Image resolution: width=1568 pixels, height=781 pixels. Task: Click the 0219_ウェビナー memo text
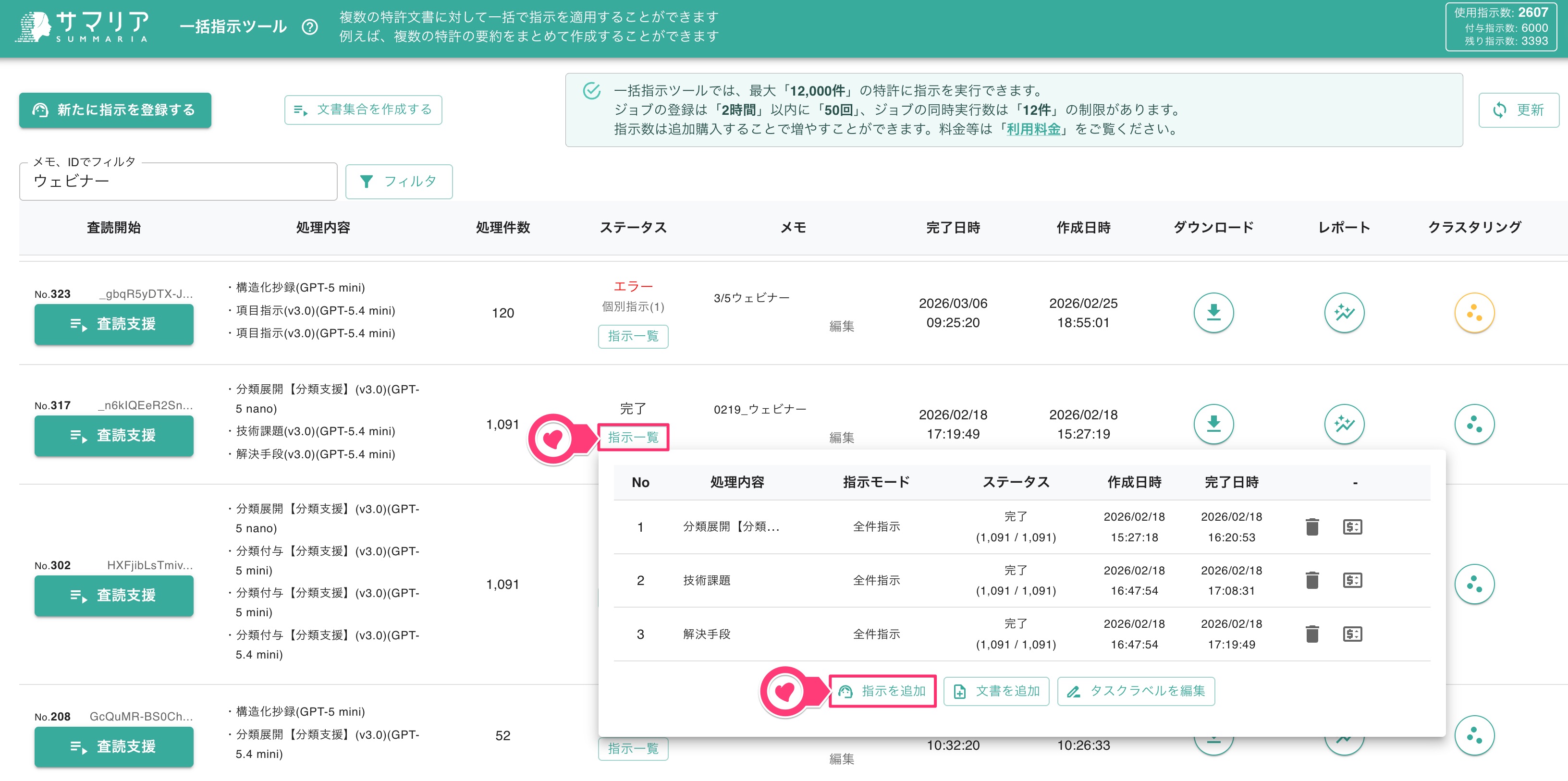coord(759,410)
